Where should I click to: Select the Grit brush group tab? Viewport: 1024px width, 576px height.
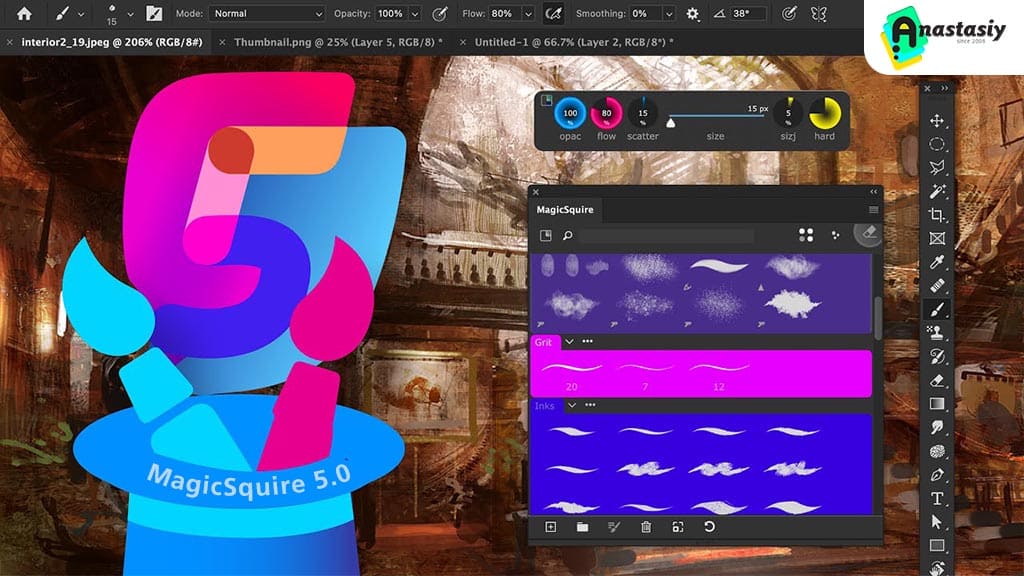[x=544, y=342]
